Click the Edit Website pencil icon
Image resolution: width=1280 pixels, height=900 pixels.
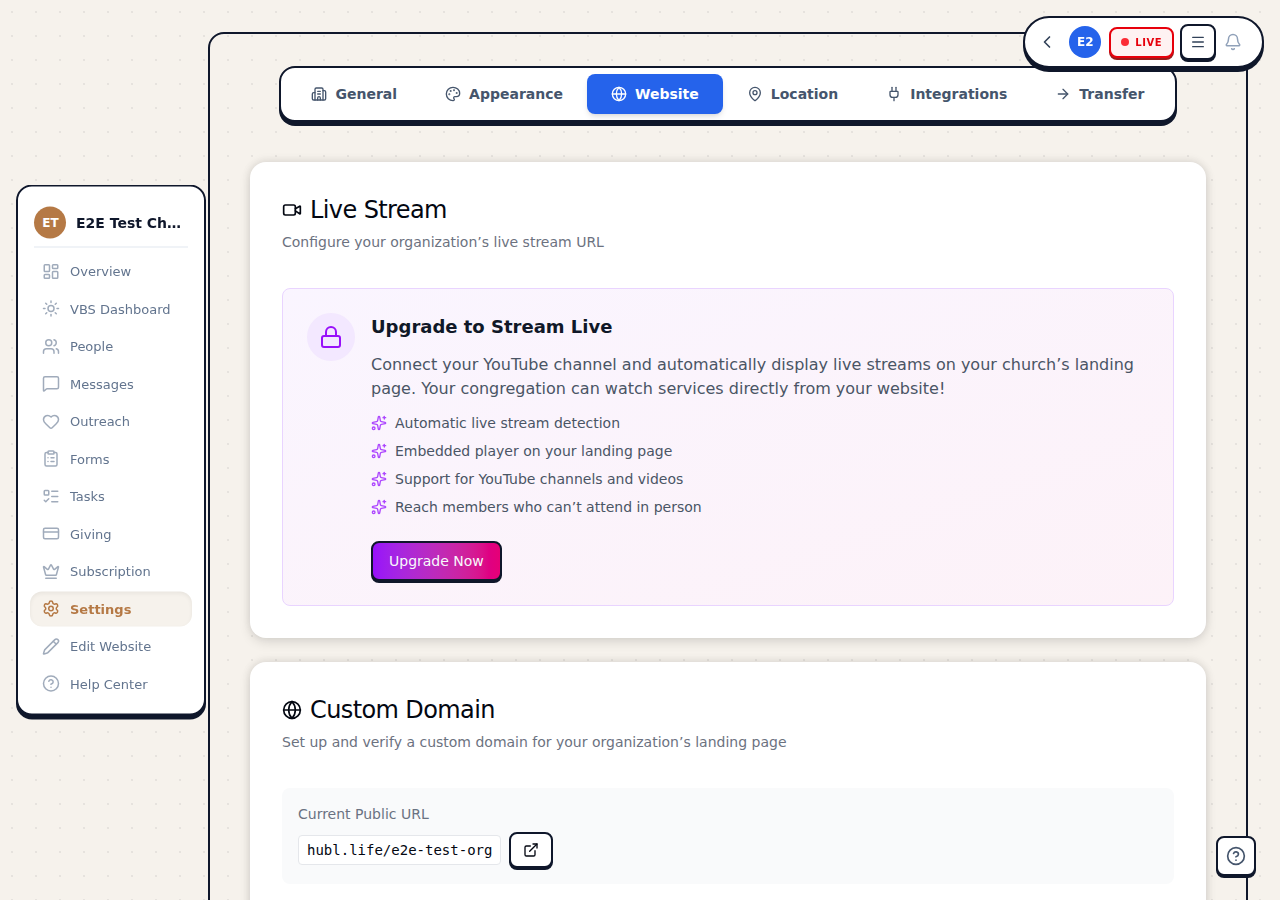pos(51,646)
